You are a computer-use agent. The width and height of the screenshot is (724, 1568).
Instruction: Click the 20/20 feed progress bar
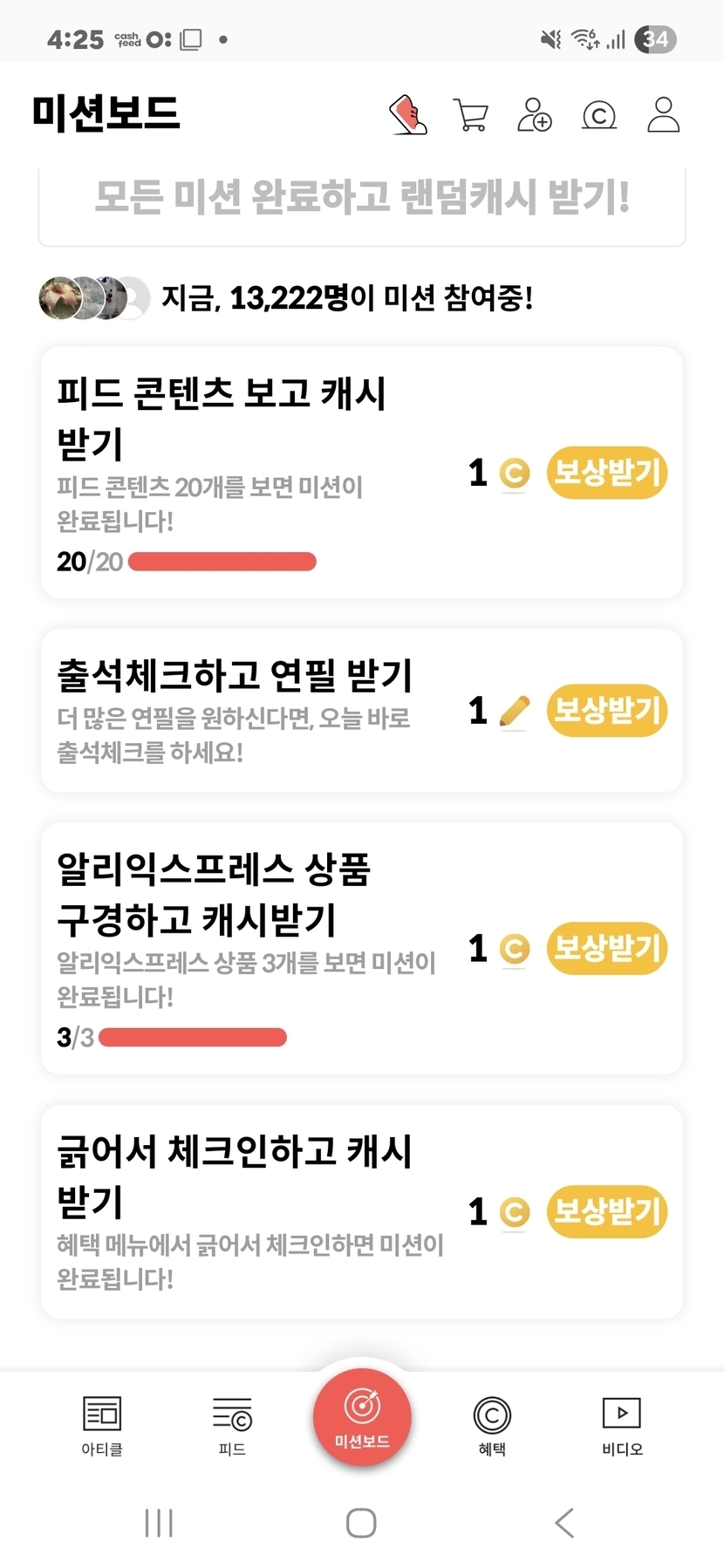(222, 562)
